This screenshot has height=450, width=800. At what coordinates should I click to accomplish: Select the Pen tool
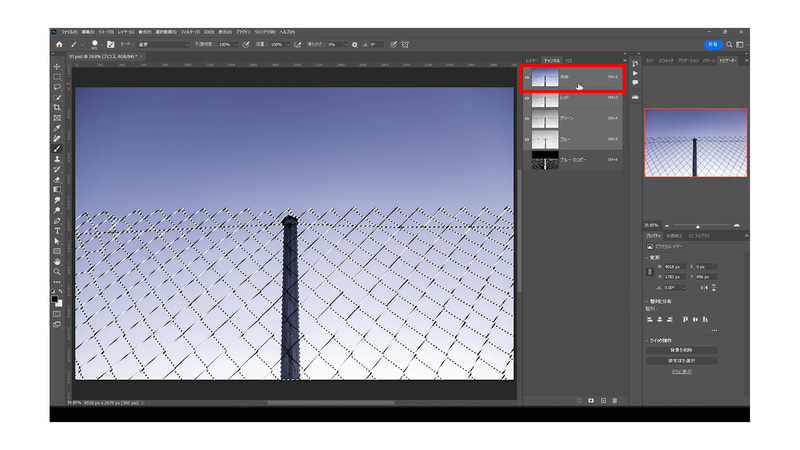coord(57,220)
